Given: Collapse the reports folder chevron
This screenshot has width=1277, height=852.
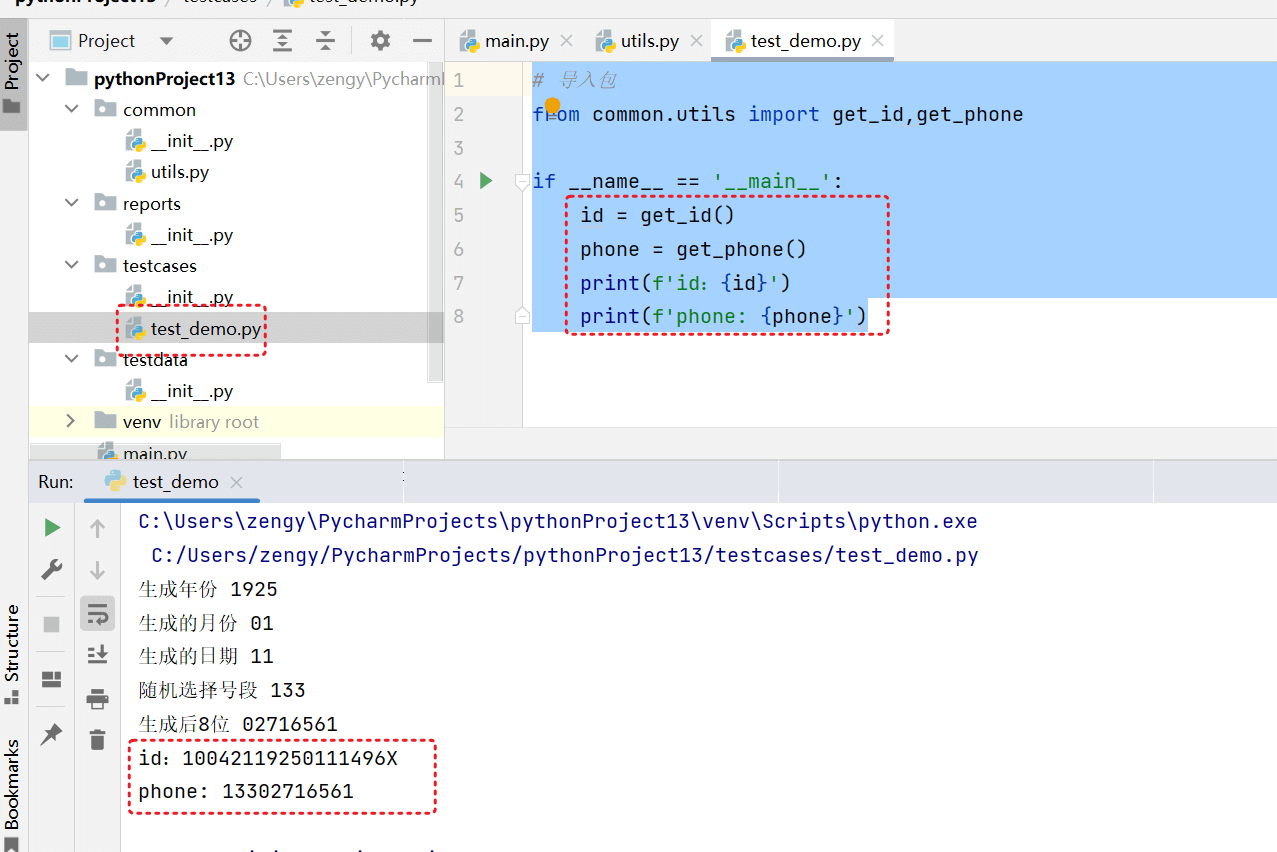Looking at the screenshot, I should click(71, 203).
